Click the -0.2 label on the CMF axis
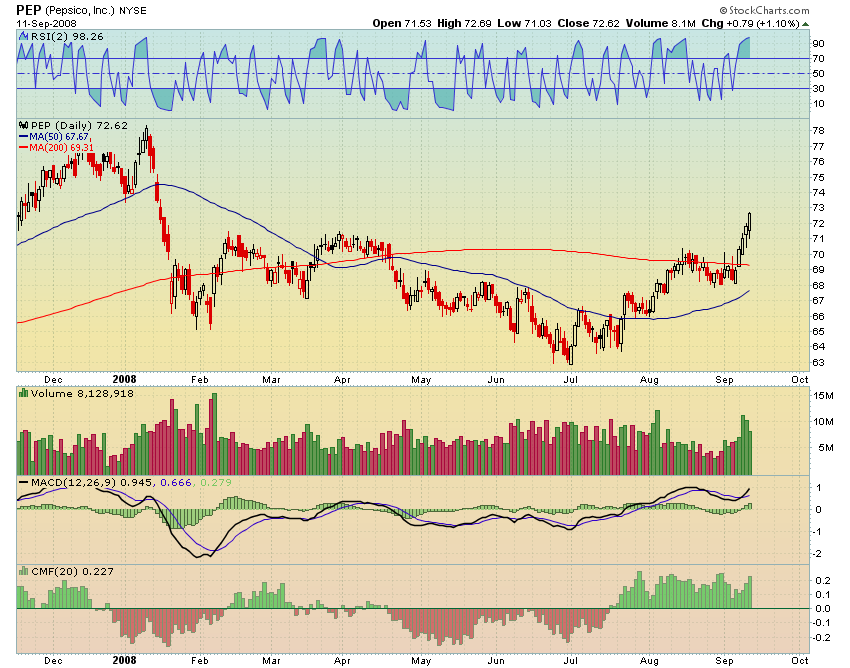The height and width of the screenshot is (668, 850). click(821, 638)
